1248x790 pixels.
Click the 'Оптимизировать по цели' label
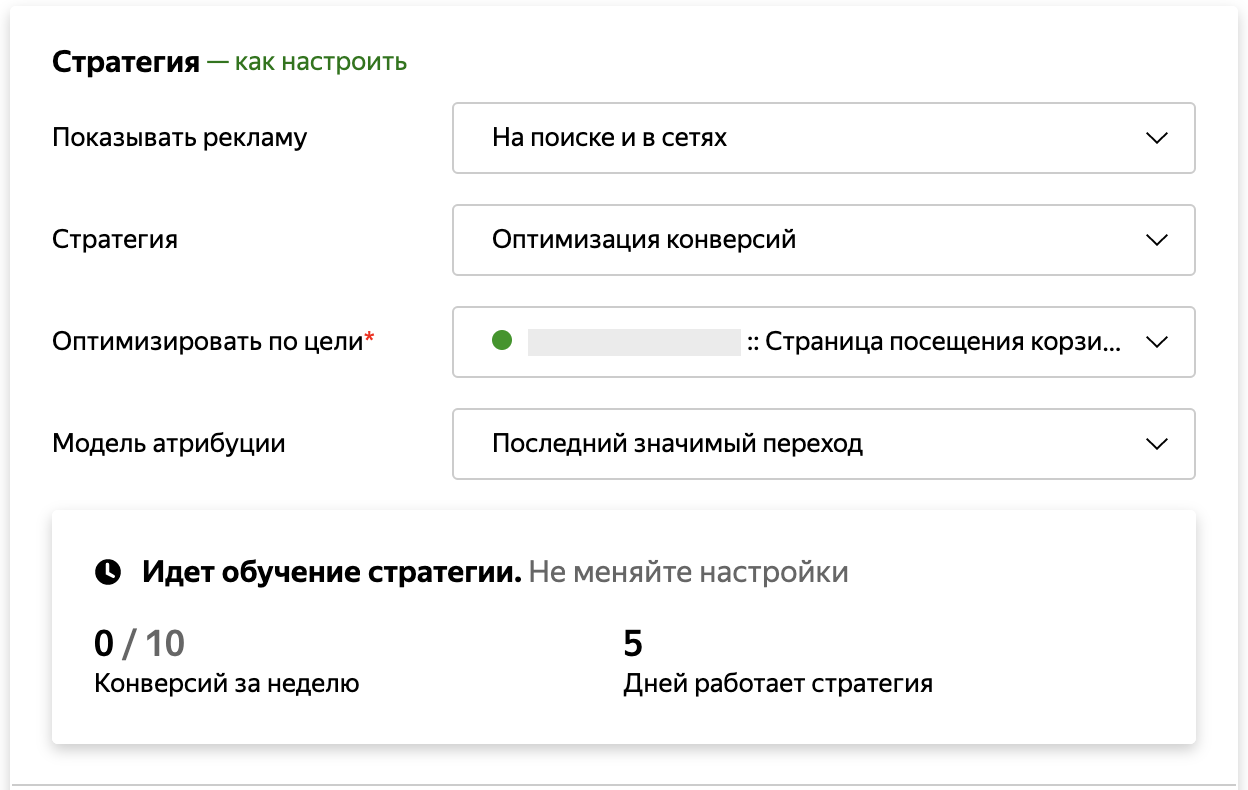click(206, 342)
